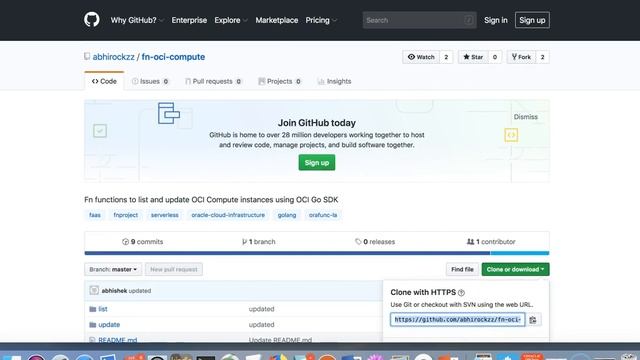View the 1 branch list
This screenshot has width=640, height=360.
(258, 242)
